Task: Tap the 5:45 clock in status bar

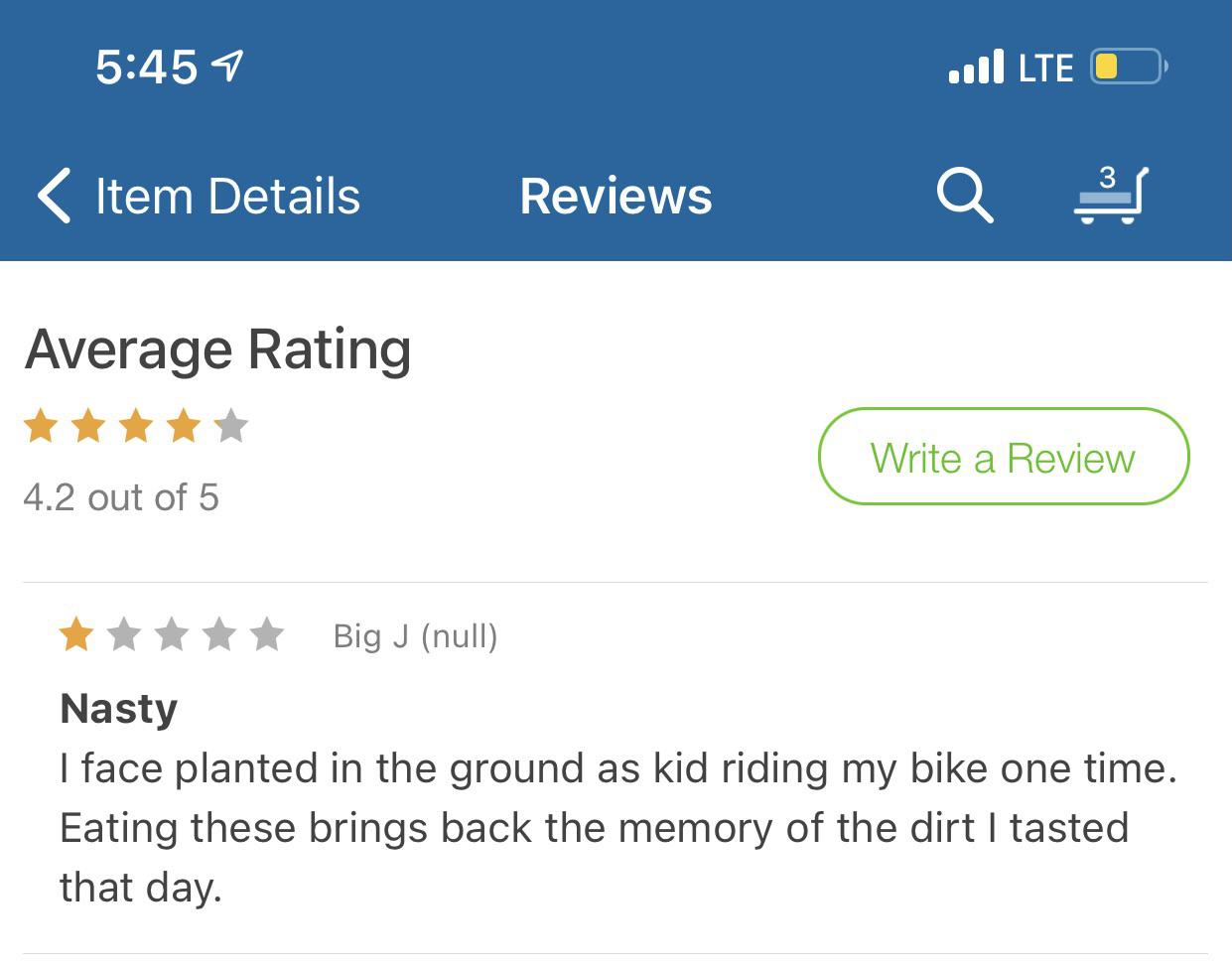Action: [147, 67]
